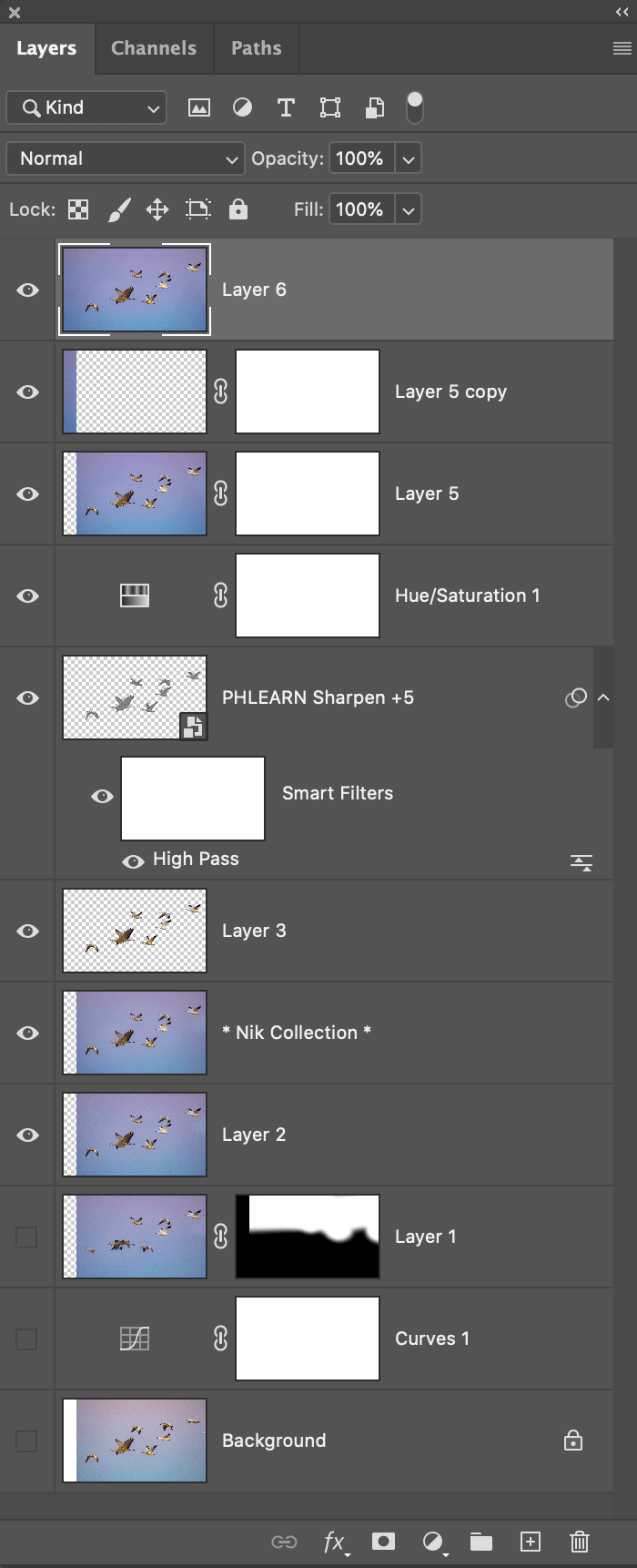Toggle High Pass filter visibility eye
The width and height of the screenshot is (637, 1568).
(x=133, y=860)
